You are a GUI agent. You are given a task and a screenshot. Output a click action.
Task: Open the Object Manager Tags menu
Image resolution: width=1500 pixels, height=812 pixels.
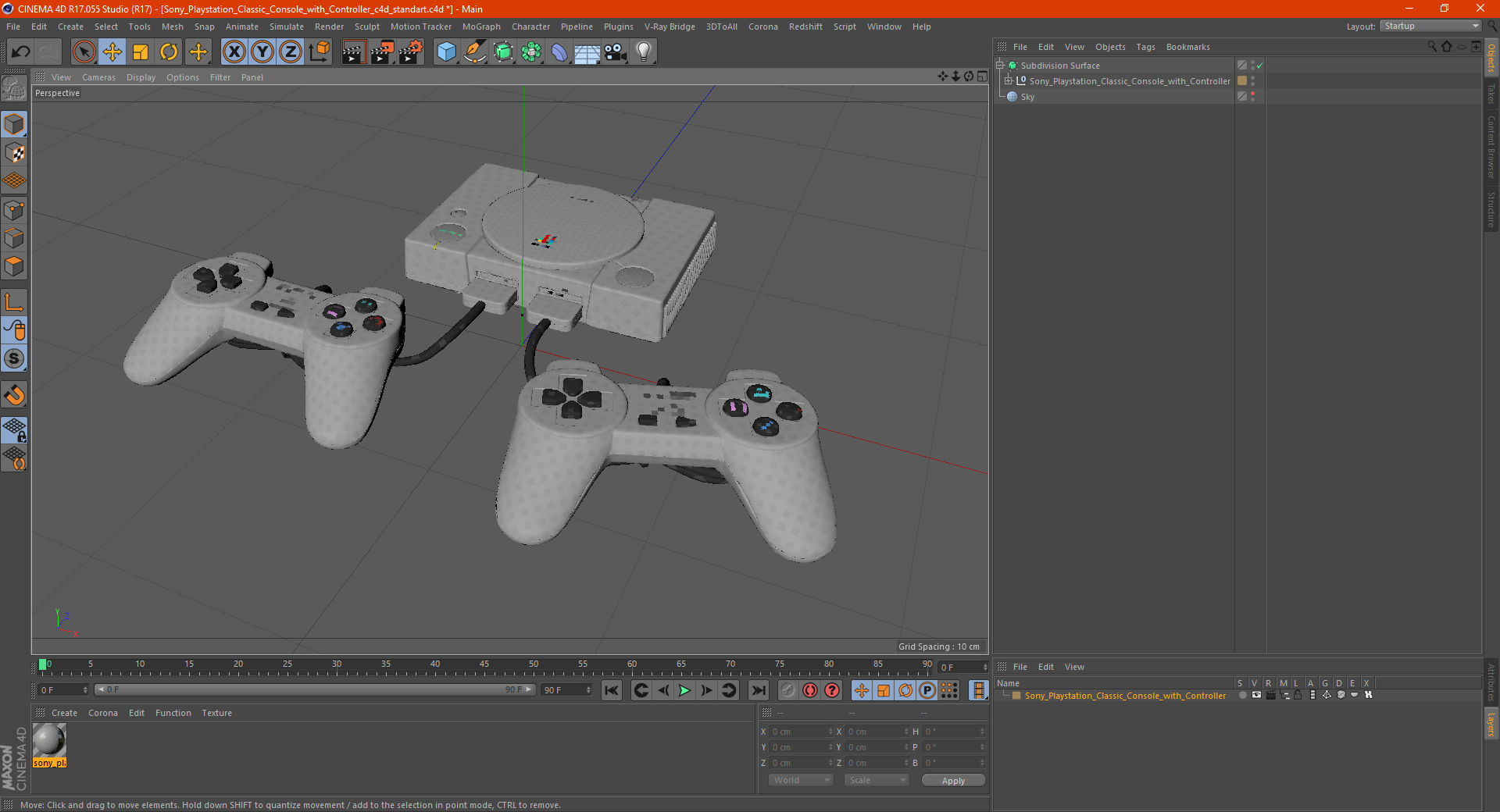(1145, 47)
